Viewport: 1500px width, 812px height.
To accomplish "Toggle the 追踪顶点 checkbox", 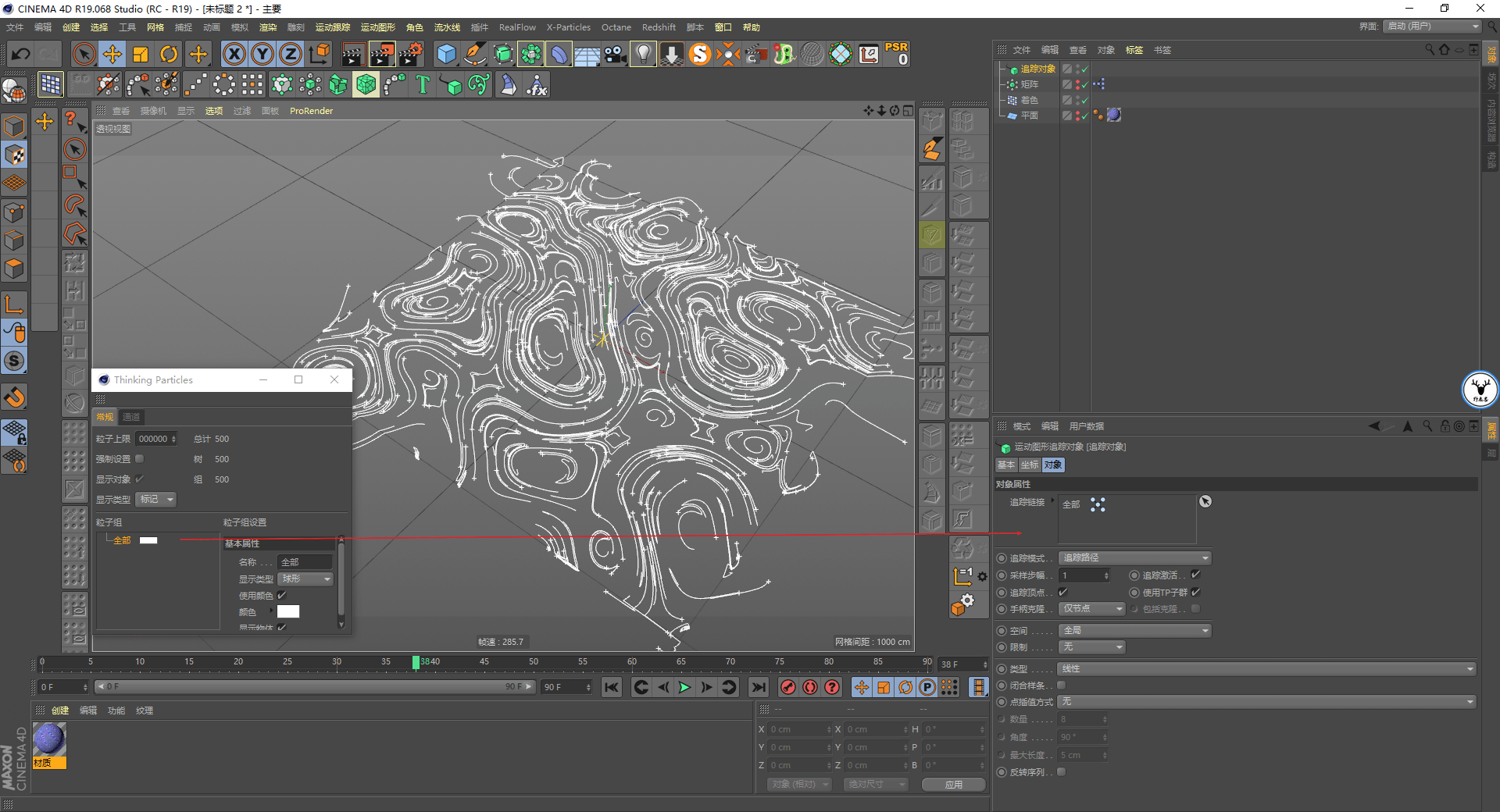I will click(1062, 592).
